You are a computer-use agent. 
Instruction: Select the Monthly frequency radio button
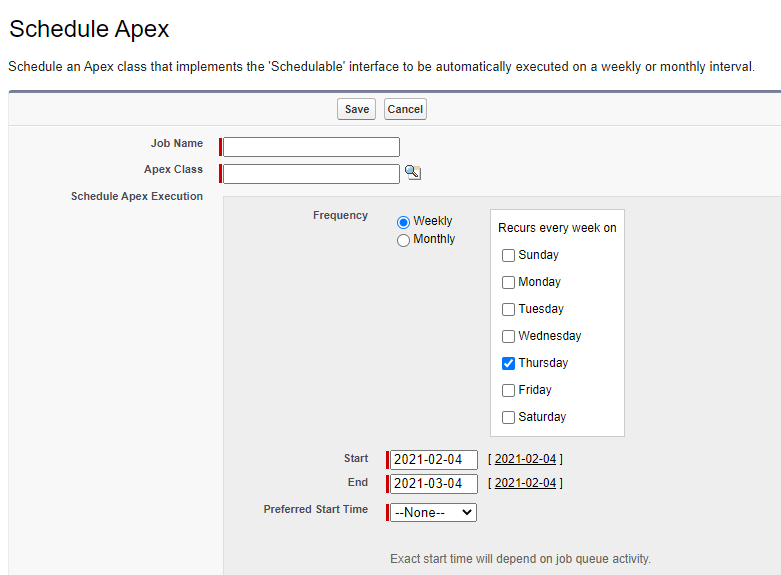pos(403,240)
